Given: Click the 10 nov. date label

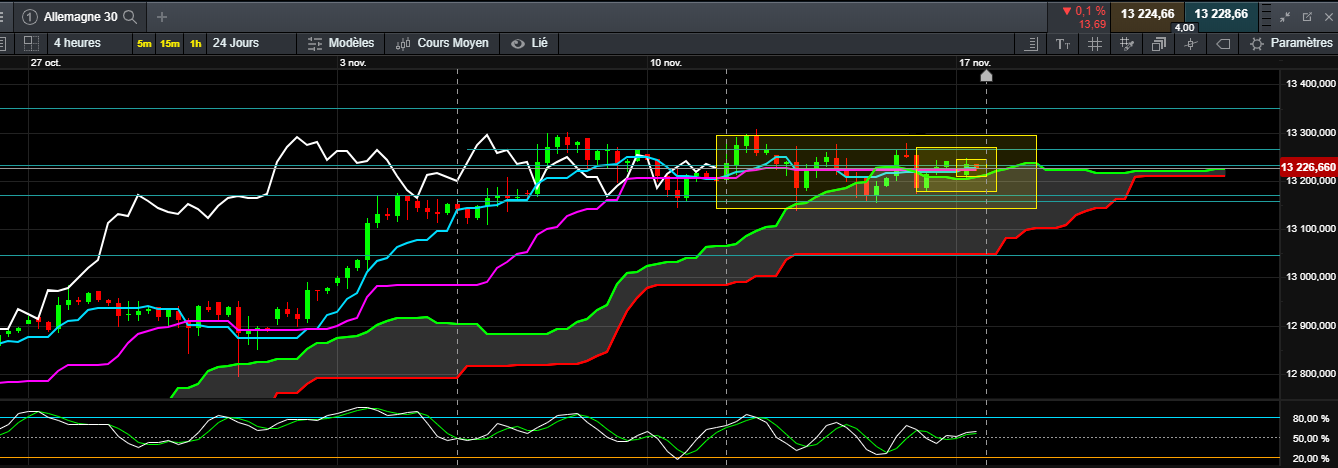Looking at the screenshot, I should (666, 62).
